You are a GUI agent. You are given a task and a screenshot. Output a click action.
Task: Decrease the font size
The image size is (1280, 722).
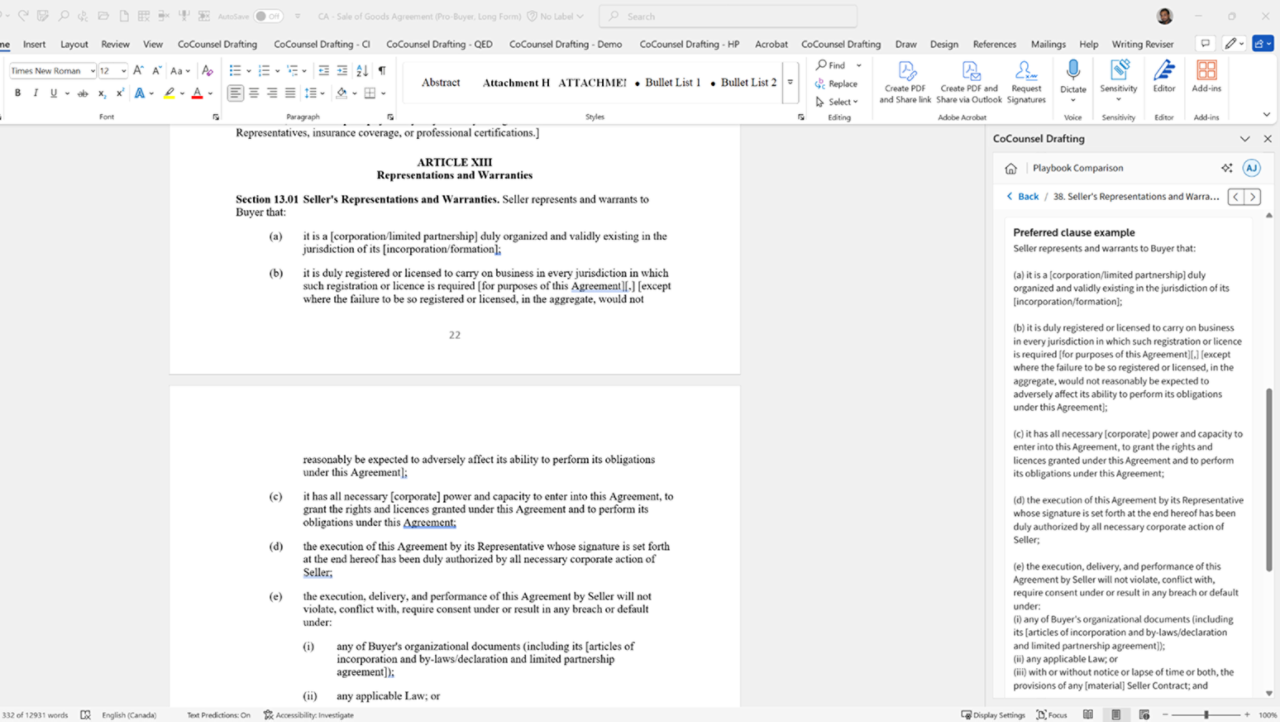coord(155,71)
